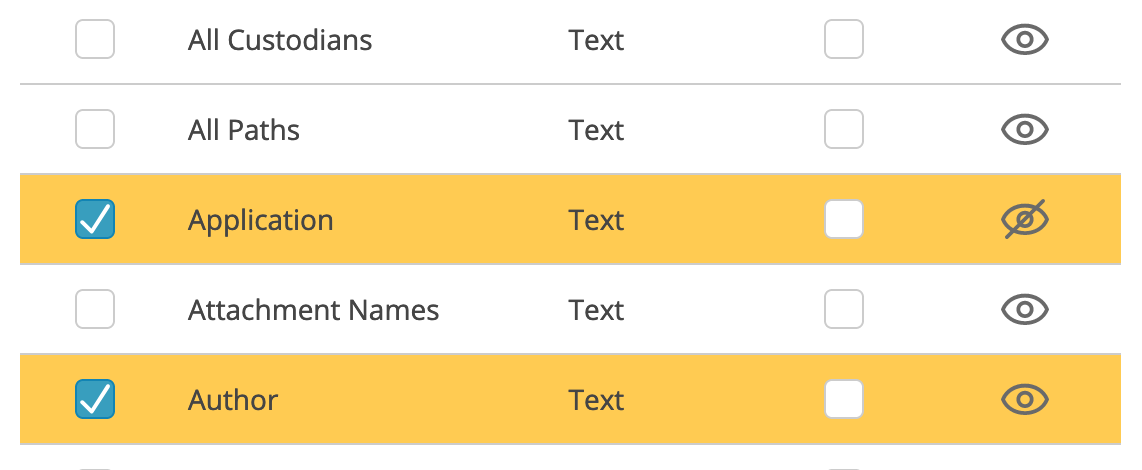1142x470 pixels.
Task: Click the eye icon in All Custodians row
Action: [x=1024, y=39]
